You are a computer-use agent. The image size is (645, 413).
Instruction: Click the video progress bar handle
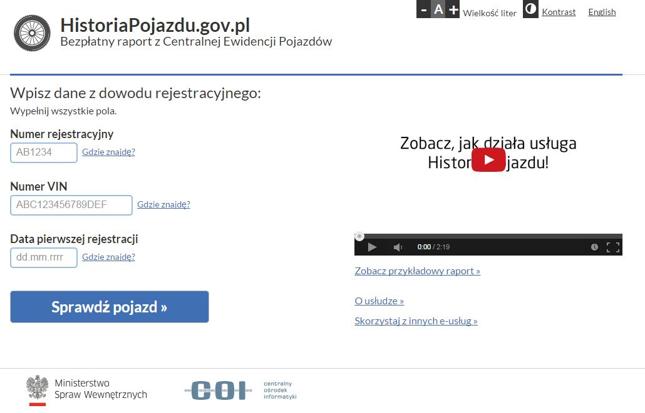[360, 237]
